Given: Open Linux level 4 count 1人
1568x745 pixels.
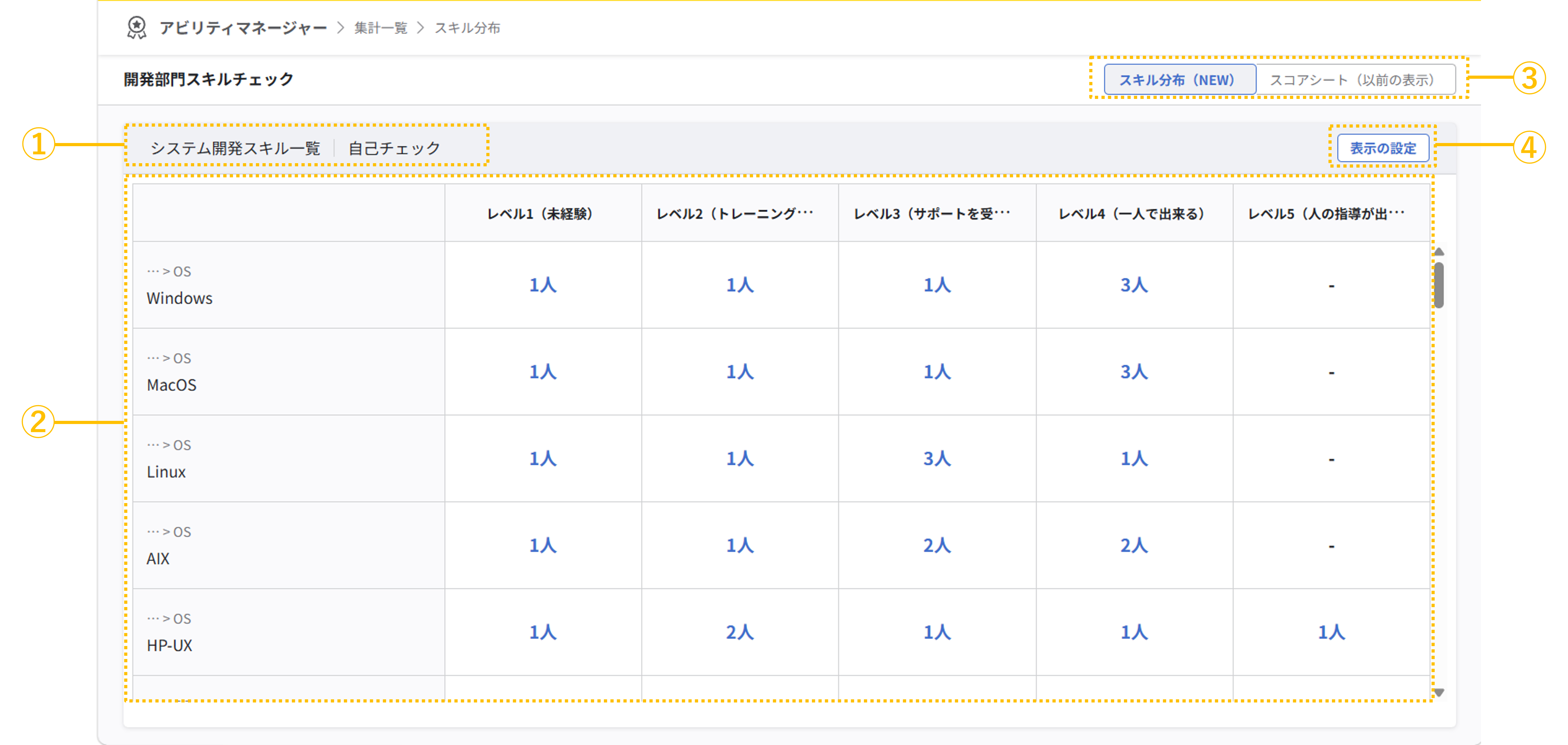Looking at the screenshot, I should (x=1134, y=459).
